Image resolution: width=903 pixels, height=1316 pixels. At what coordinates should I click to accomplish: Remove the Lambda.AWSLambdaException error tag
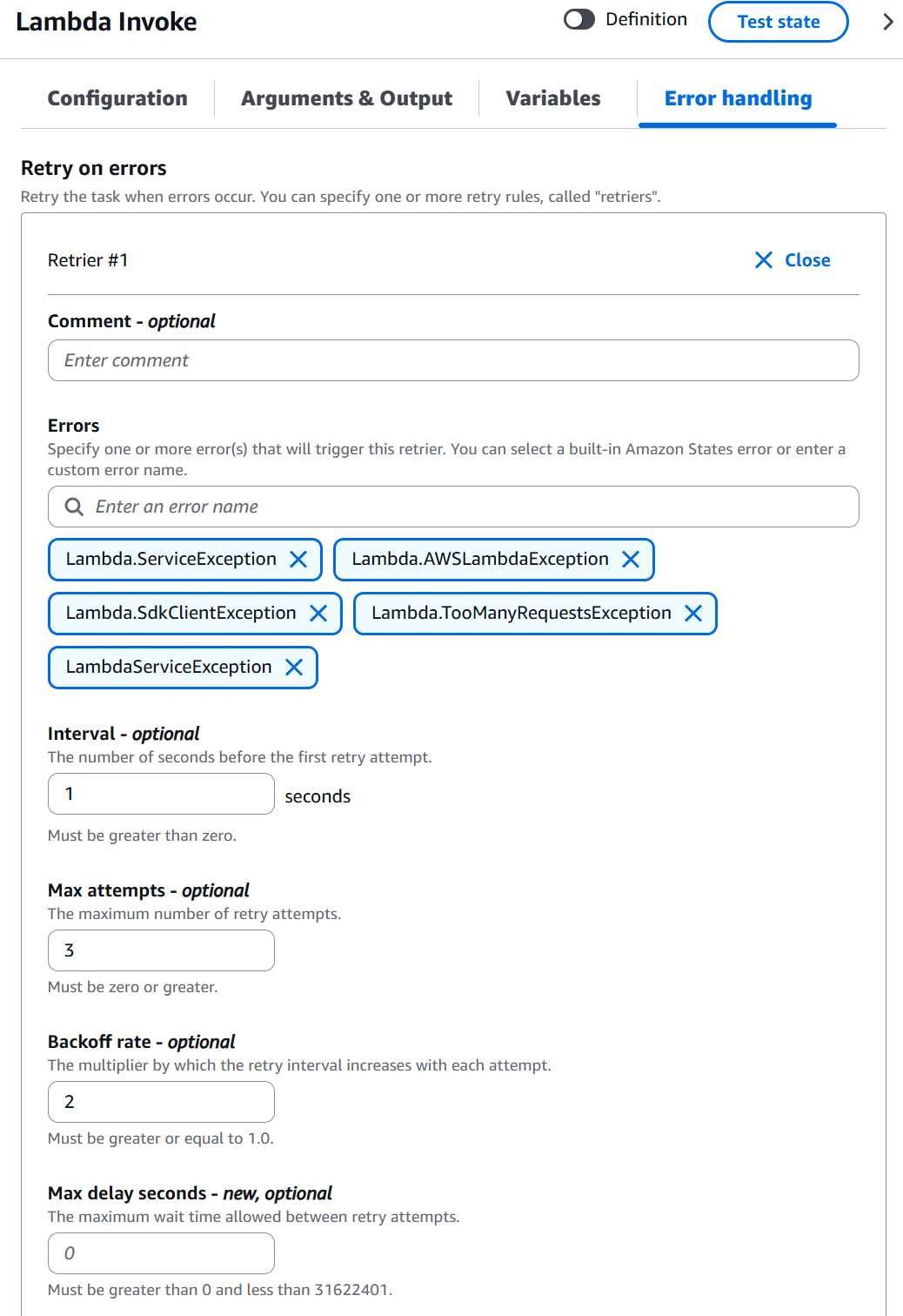pyautogui.click(x=631, y=560)
